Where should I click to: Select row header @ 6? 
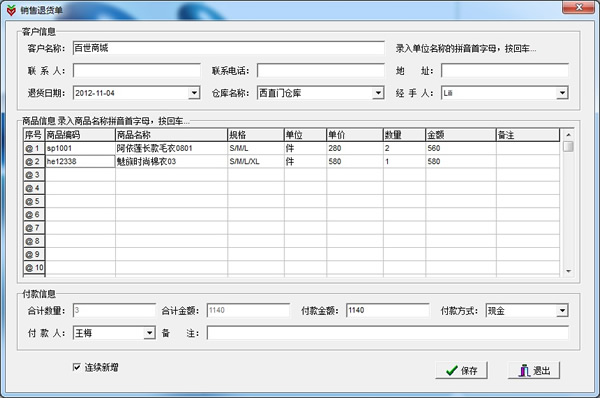[x=34, y=214]
